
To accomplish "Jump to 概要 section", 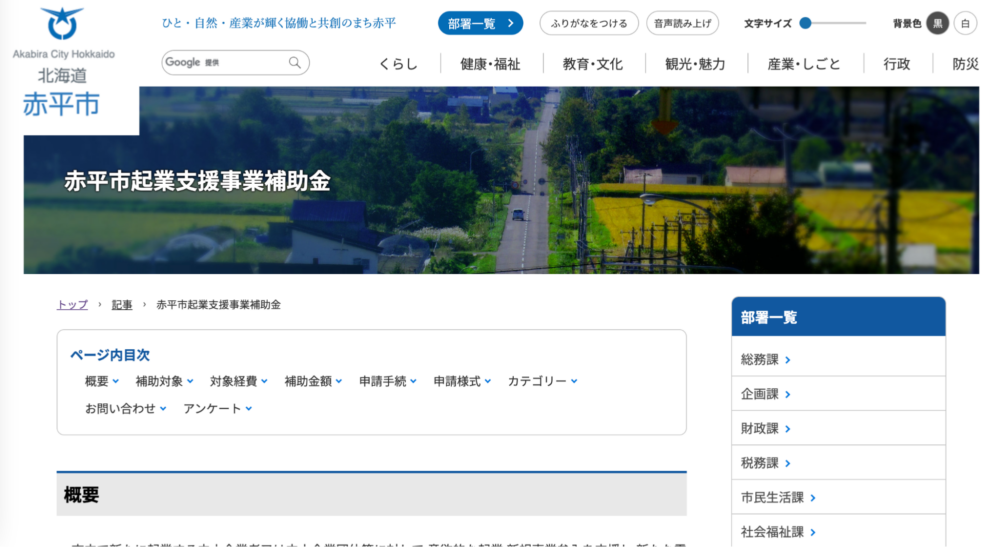I will click(x=101, y=381).
